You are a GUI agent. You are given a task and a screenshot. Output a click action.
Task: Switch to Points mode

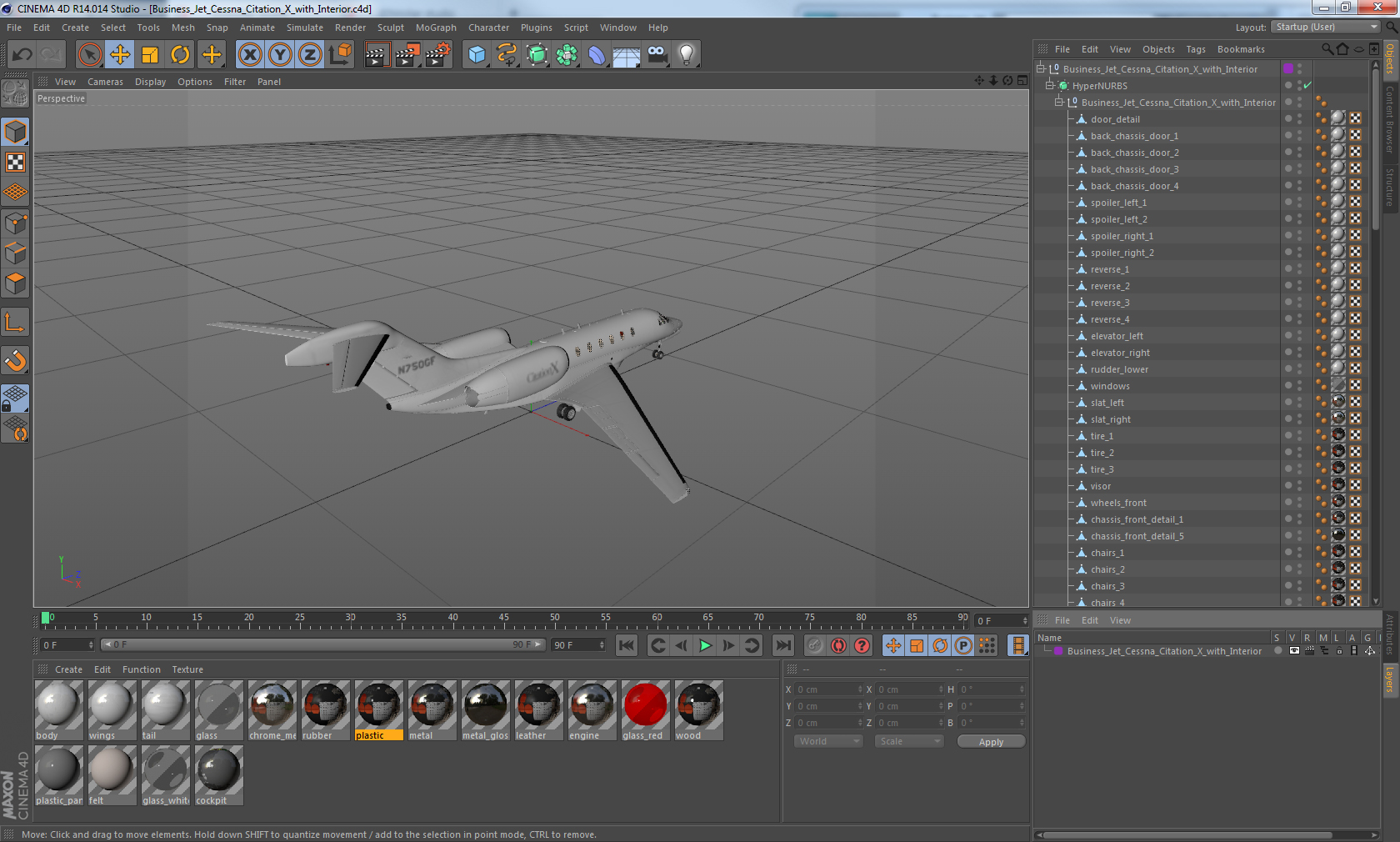15,223
